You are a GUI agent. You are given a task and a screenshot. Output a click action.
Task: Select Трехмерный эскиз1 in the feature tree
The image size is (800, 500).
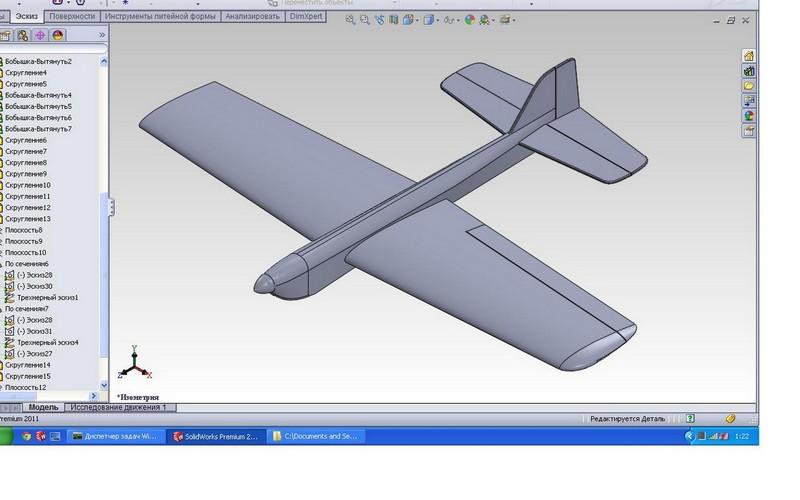pos(47,297)
